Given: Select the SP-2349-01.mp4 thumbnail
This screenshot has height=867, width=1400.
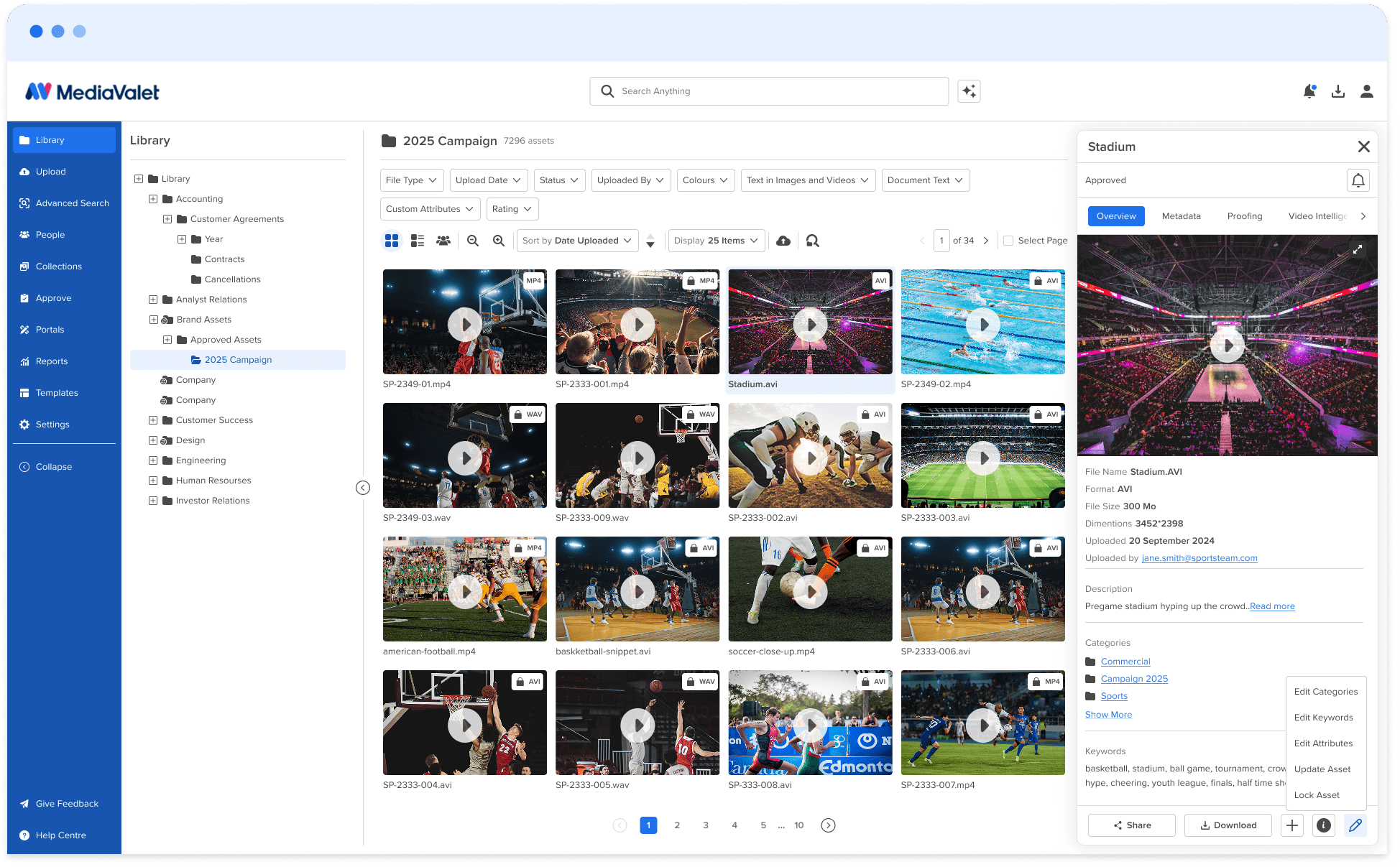Looking at the screenshot, I should tap(465, 322).
